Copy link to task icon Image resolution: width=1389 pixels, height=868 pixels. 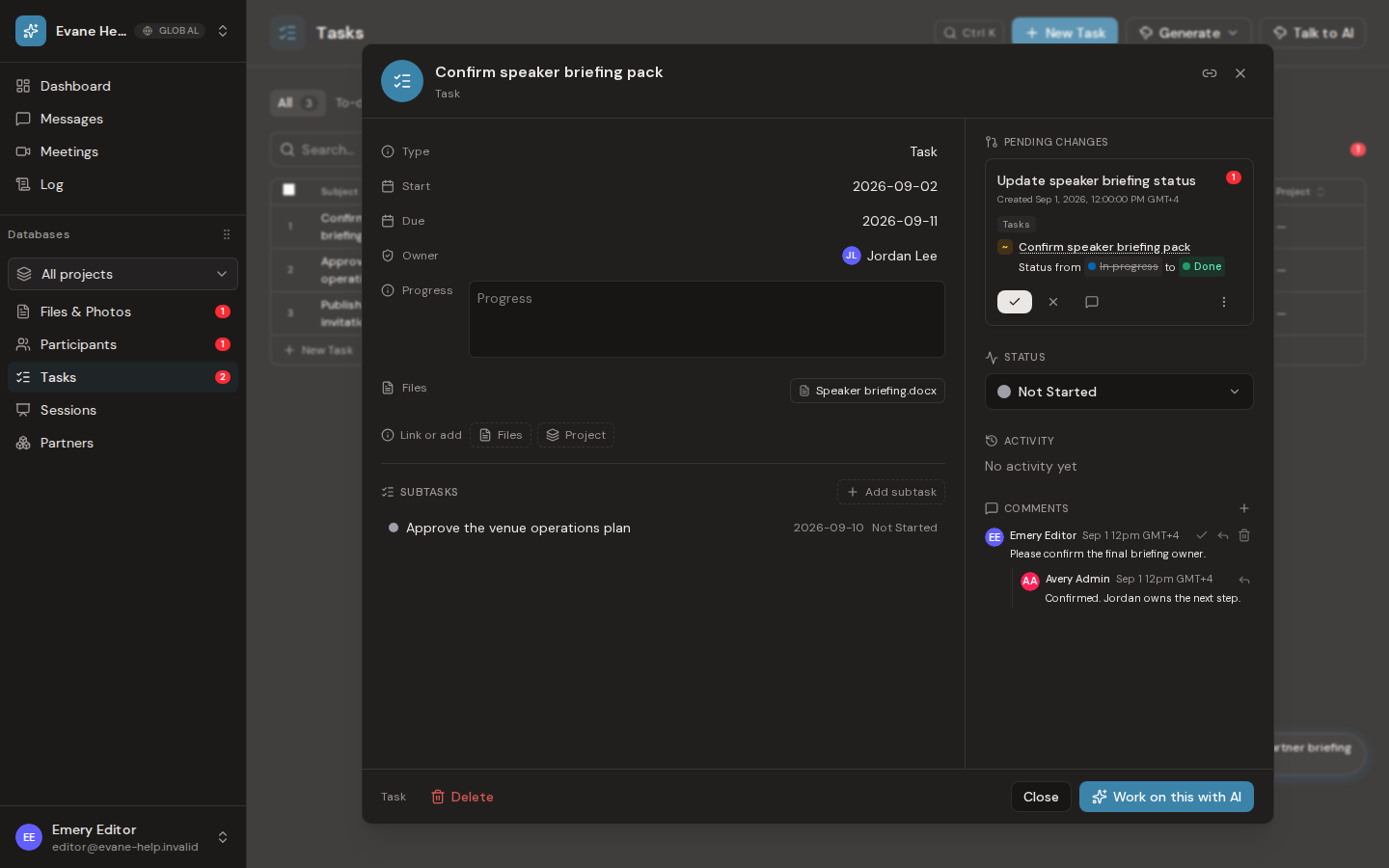[1210, 73]
